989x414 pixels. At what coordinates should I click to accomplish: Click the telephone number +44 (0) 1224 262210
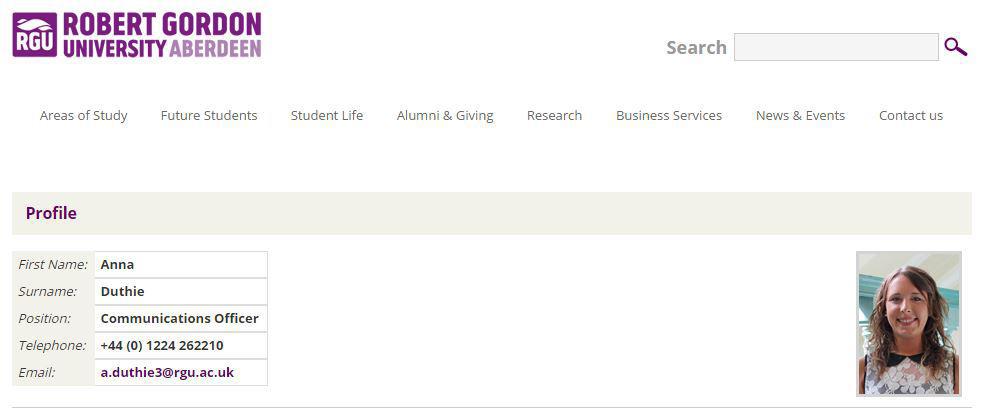click(x=161, y=346)
